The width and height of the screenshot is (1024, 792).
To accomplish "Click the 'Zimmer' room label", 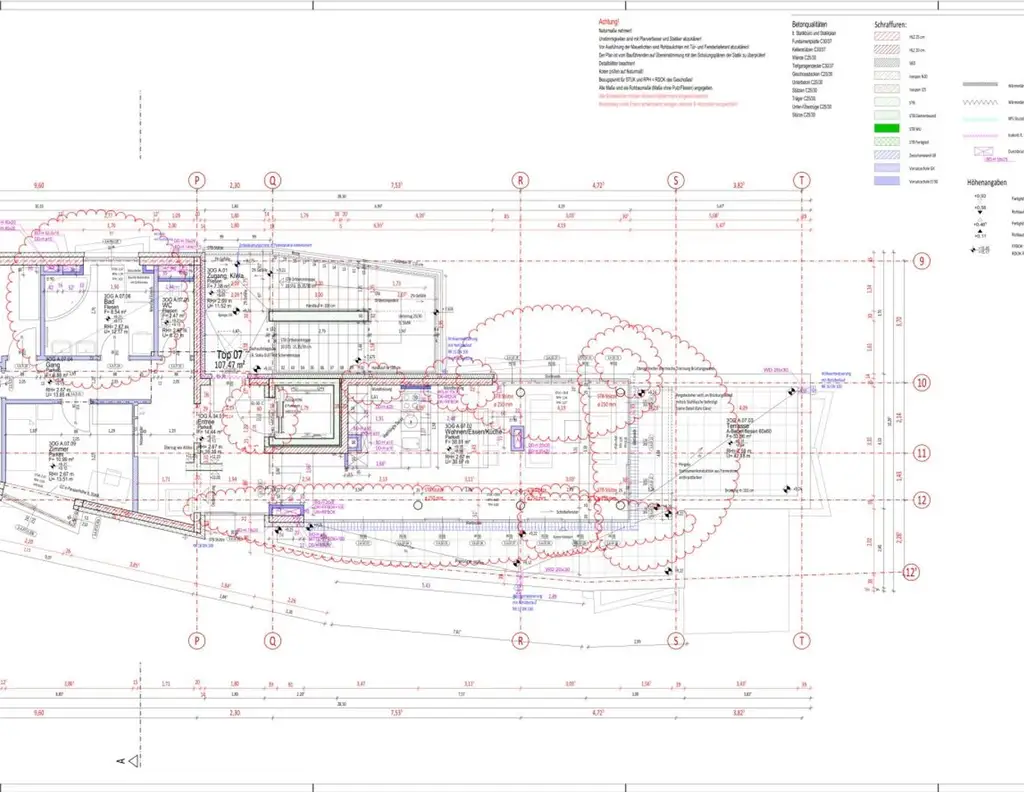I will point(58,449).
